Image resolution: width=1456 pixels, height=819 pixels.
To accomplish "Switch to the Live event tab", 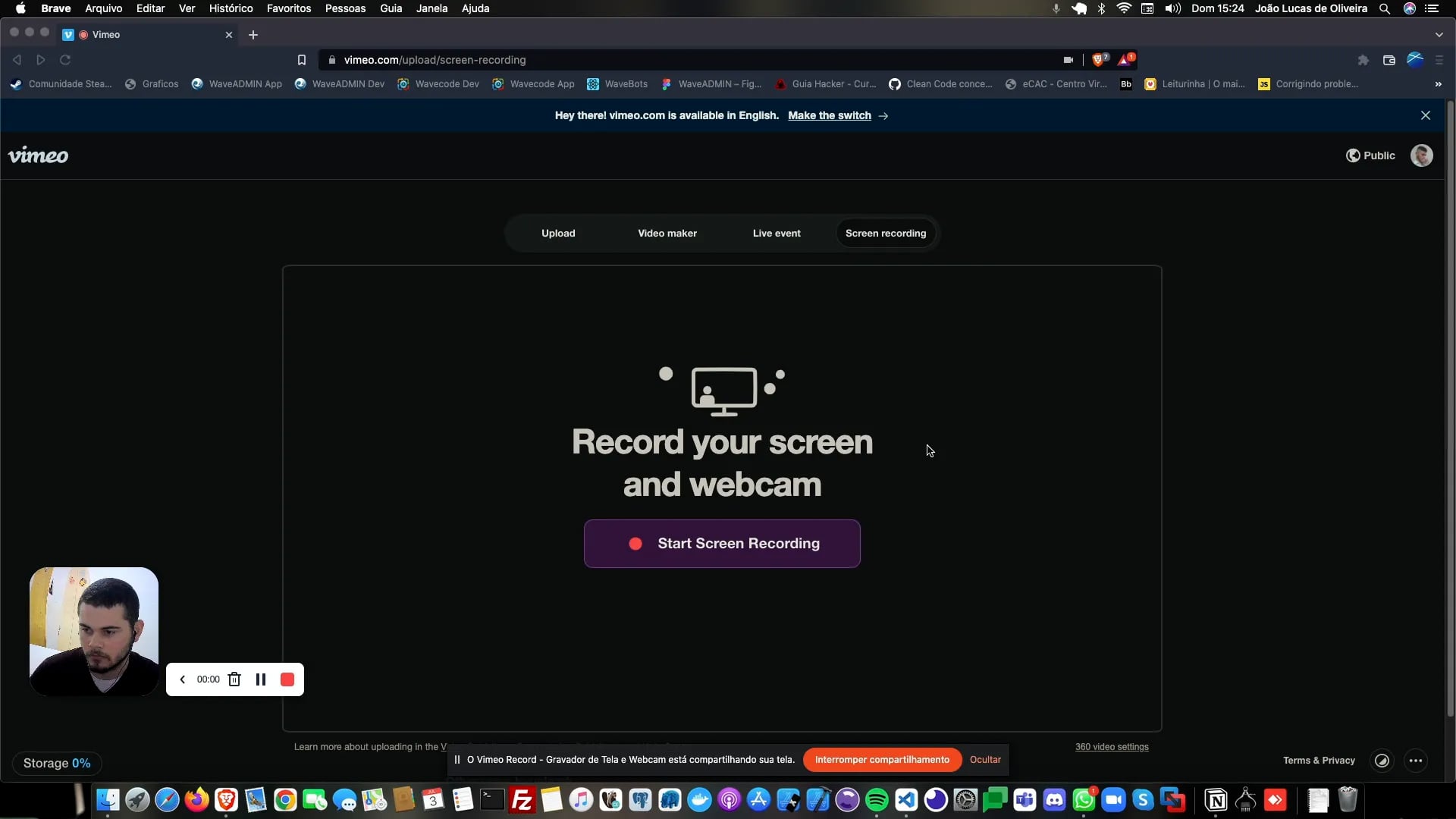I will click(777, 233).
